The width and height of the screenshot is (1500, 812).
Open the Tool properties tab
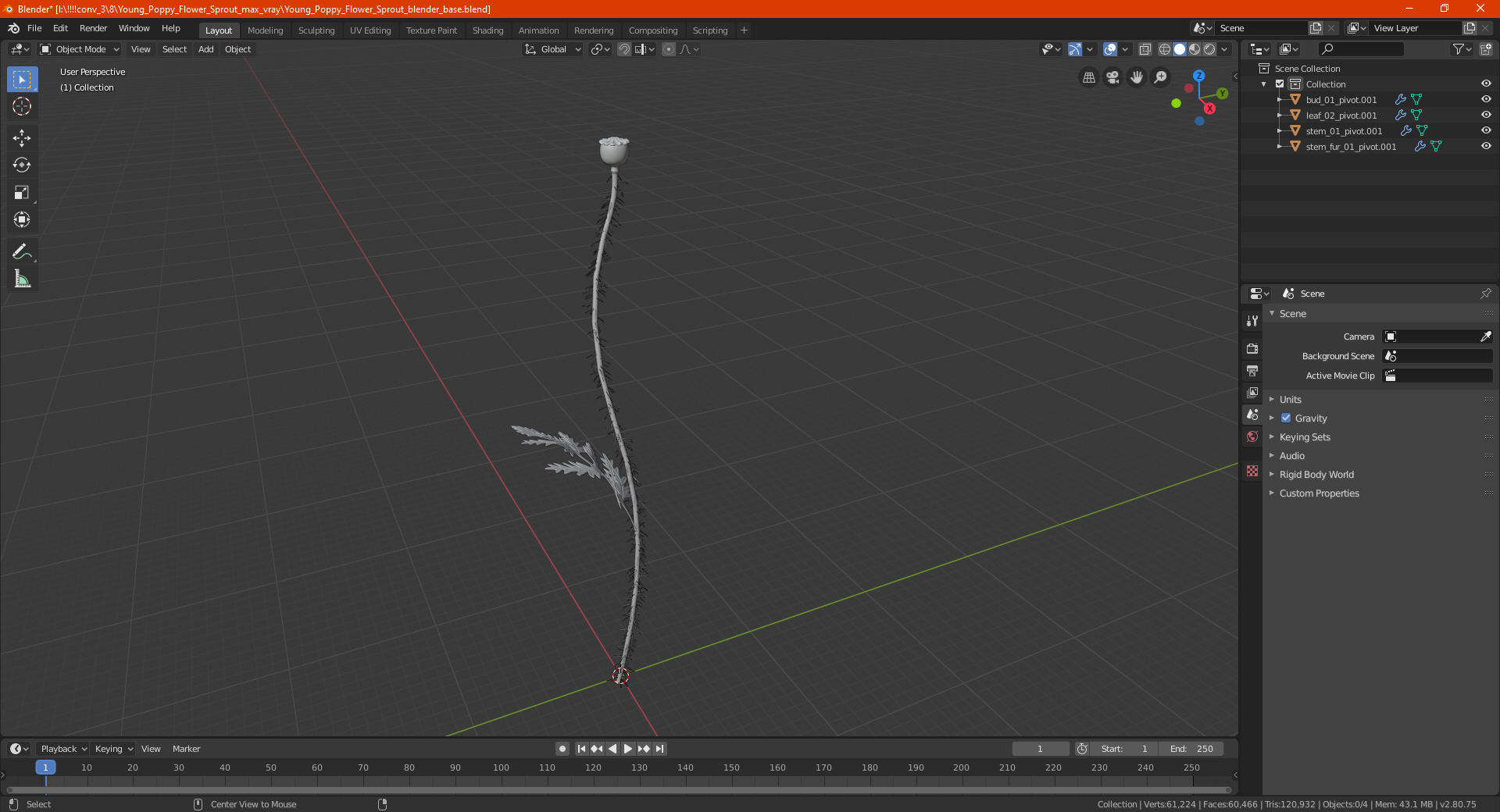tap(1252, 321)
